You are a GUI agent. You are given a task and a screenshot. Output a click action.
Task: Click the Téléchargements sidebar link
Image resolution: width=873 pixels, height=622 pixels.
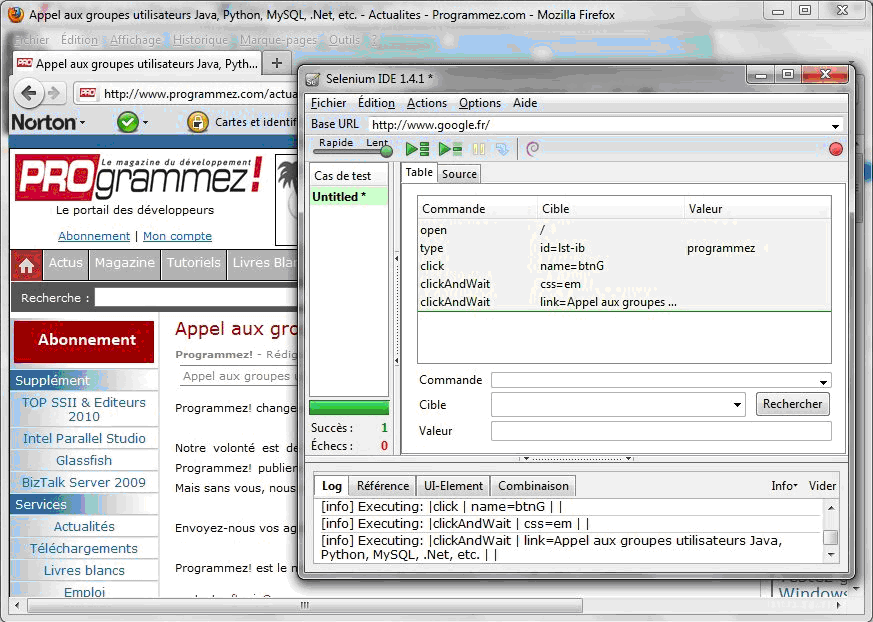pyautogui.click(x=84, y=548)
